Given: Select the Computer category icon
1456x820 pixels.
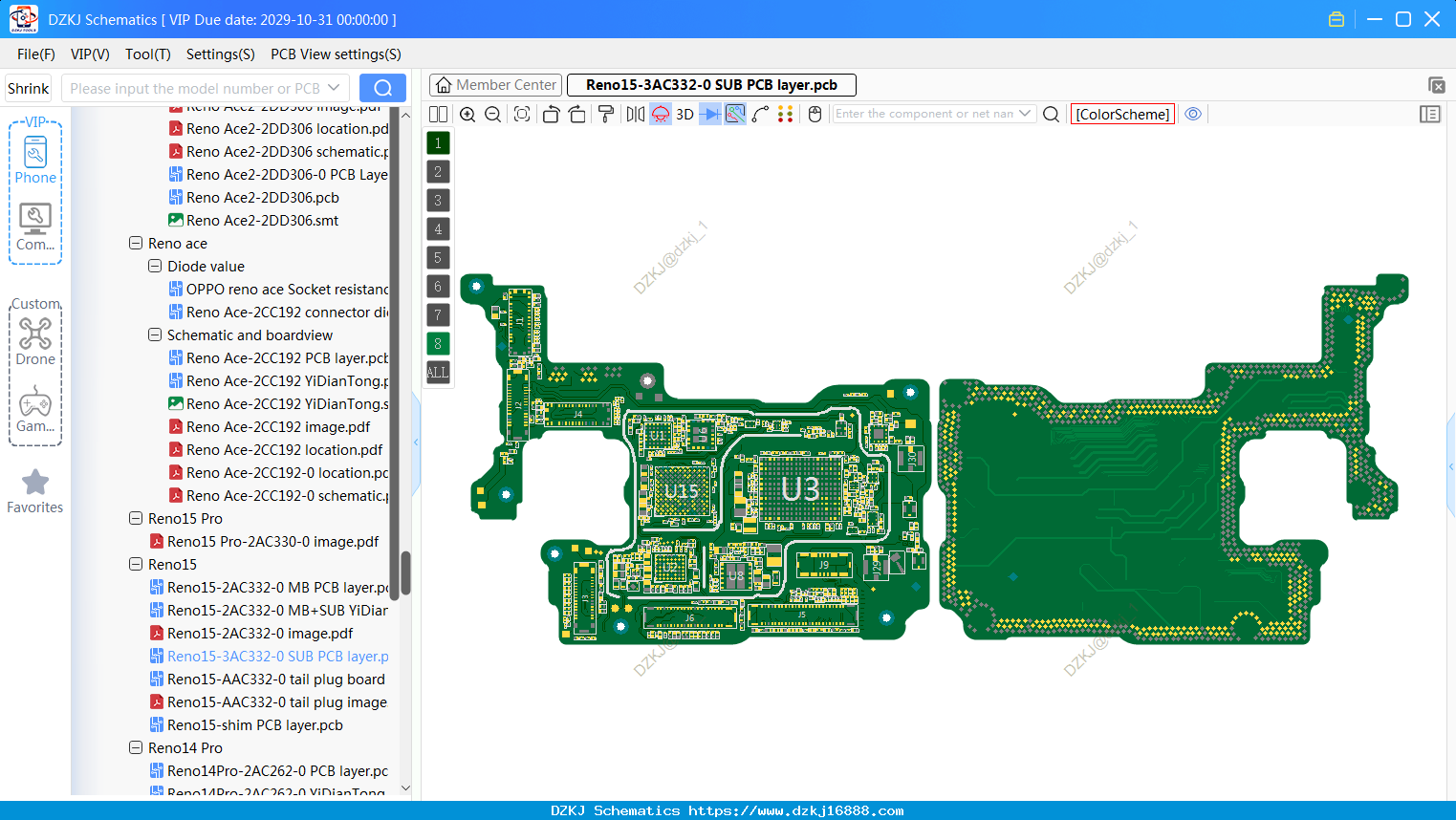Looking at the screenshot, I should pyautogui.click(x=35, y=227).
